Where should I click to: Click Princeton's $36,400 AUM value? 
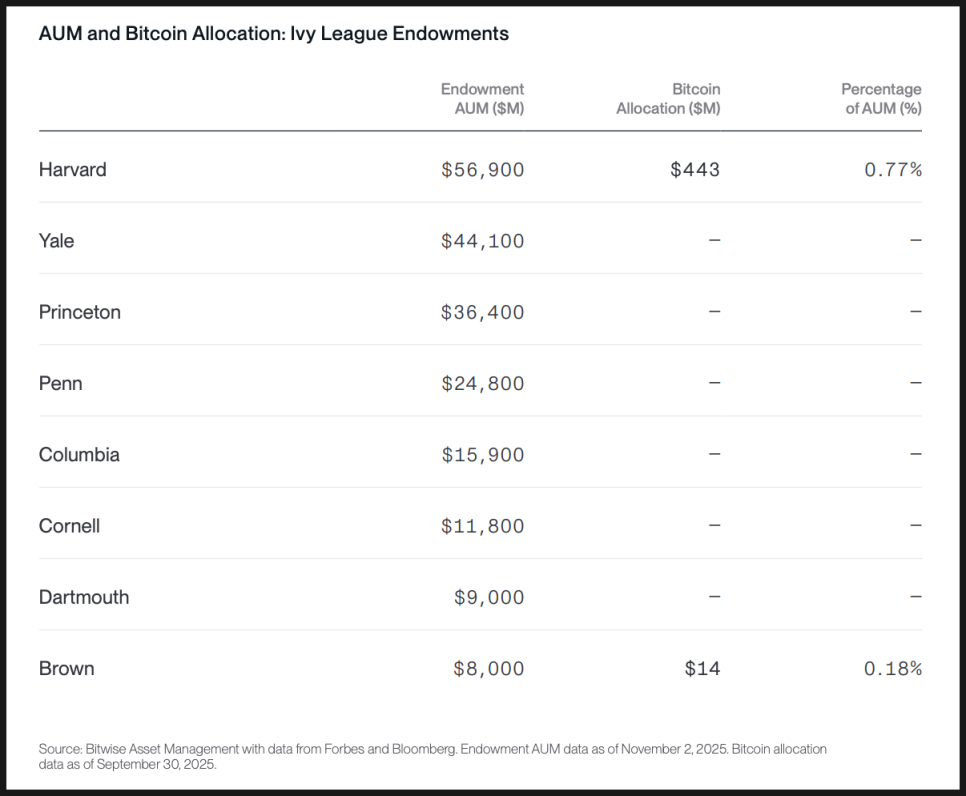(482, 312)
